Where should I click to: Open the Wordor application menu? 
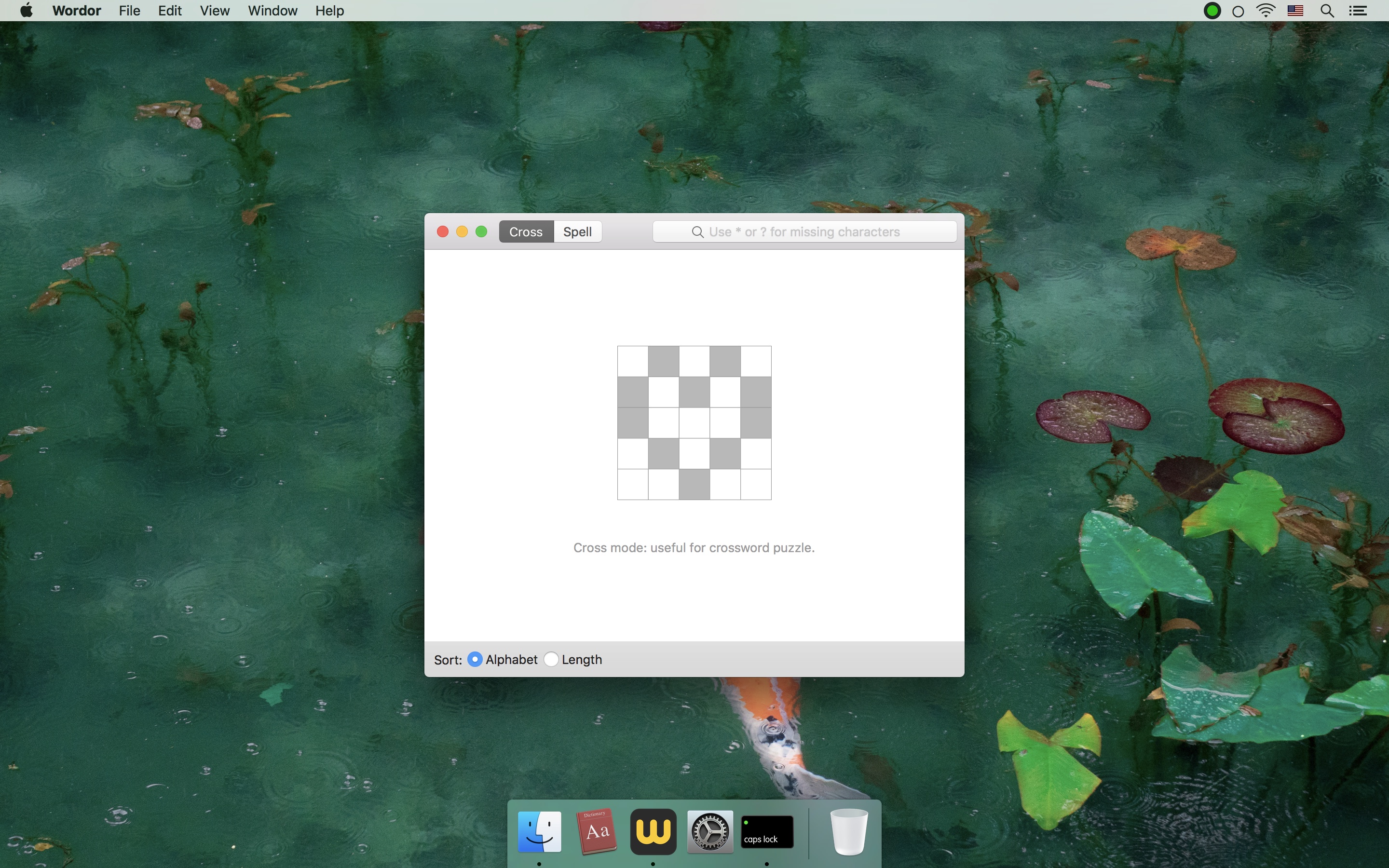76,11
